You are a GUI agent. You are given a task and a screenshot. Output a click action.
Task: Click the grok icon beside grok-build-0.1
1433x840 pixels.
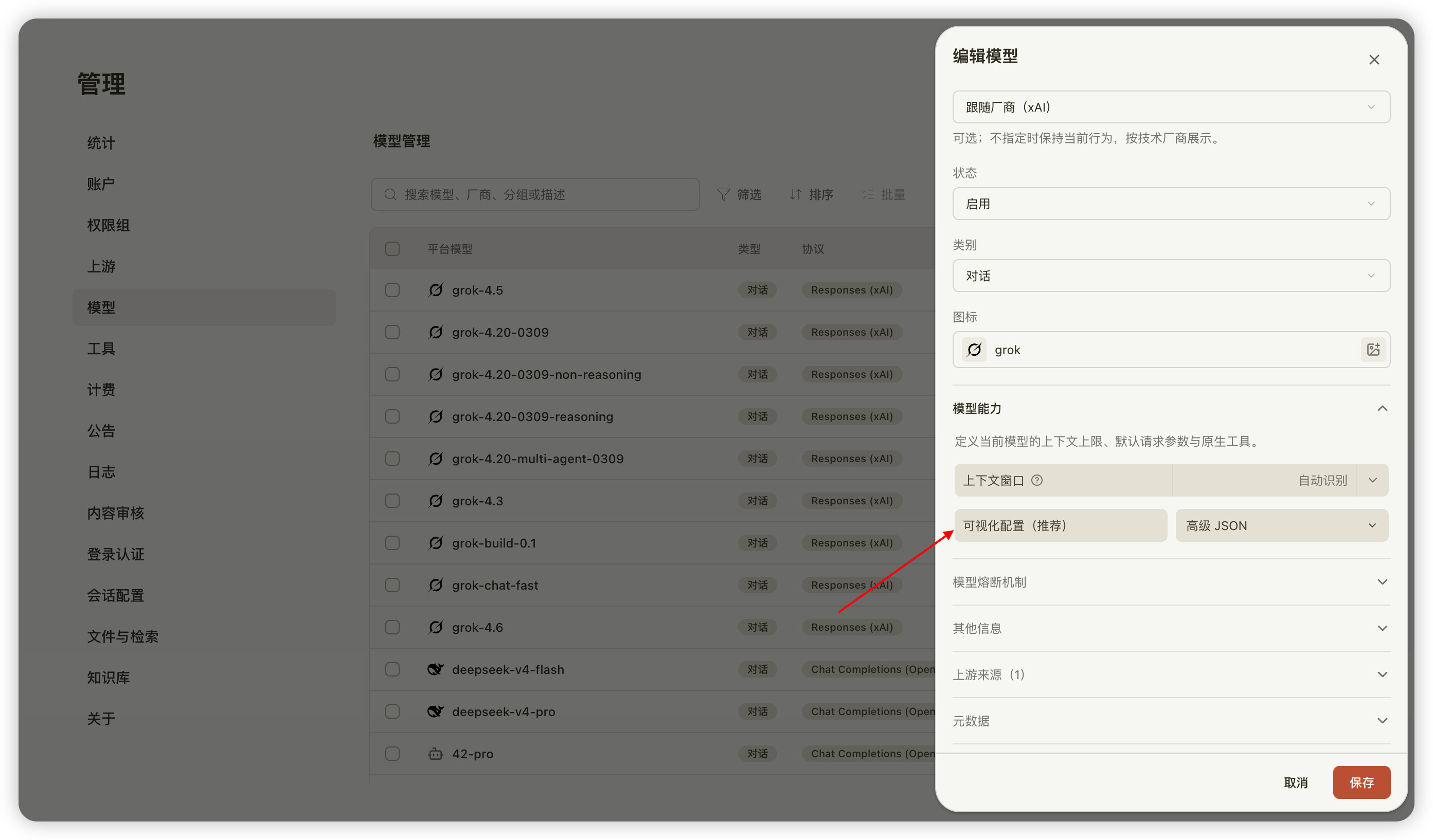tap(436, 543)
